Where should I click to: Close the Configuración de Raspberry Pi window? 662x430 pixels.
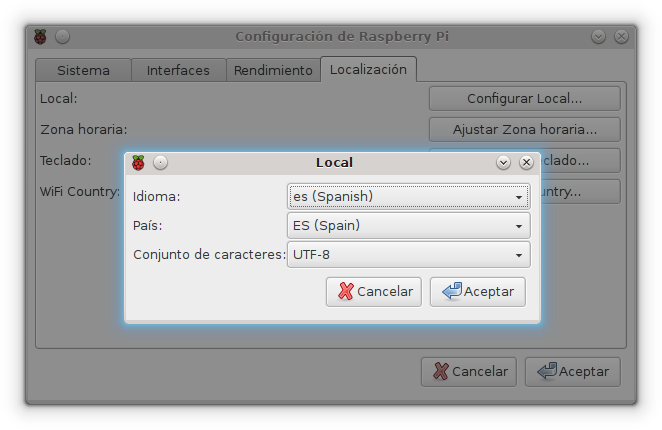pyautogui.click(x=621, y=37)
